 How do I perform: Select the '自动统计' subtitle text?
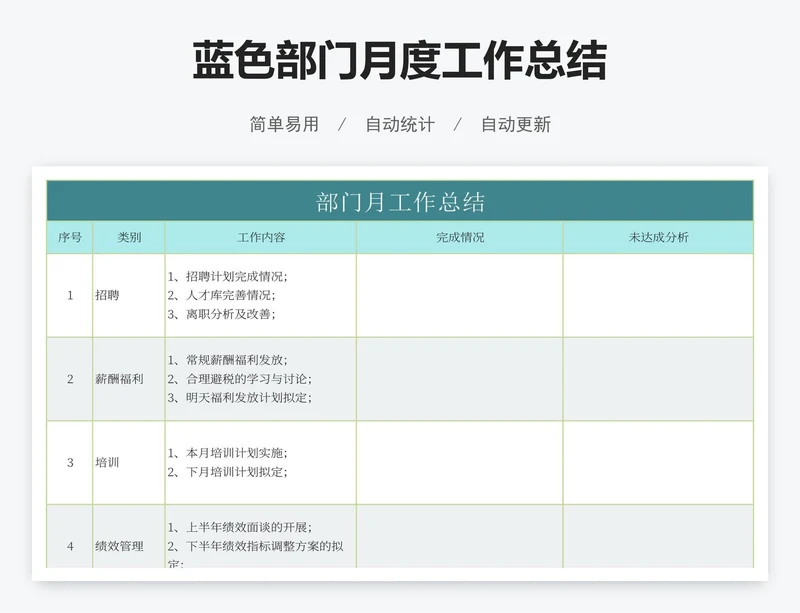[x=400, y=124]
